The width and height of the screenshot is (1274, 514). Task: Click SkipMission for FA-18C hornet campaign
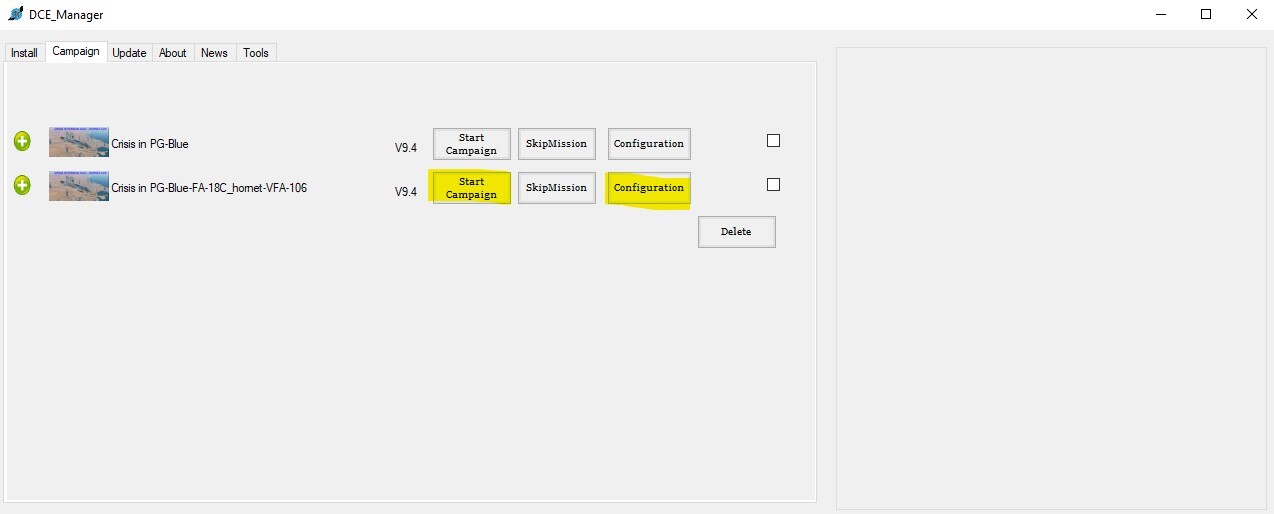tap(557, 188)
